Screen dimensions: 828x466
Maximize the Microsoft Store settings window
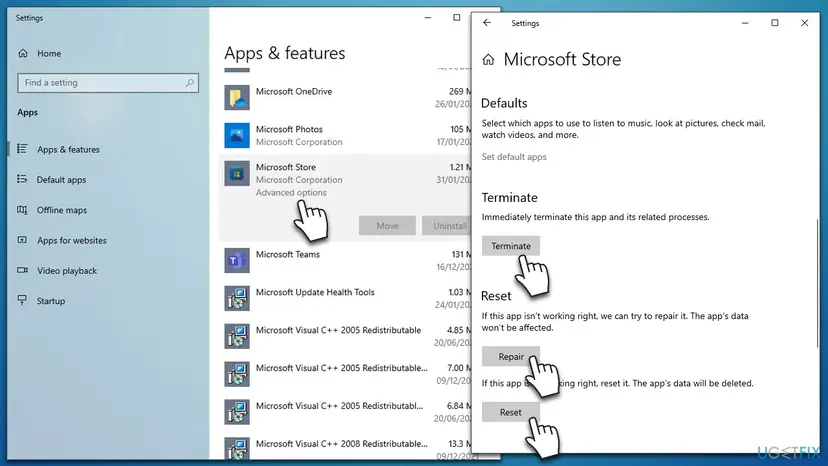(775, 23)
